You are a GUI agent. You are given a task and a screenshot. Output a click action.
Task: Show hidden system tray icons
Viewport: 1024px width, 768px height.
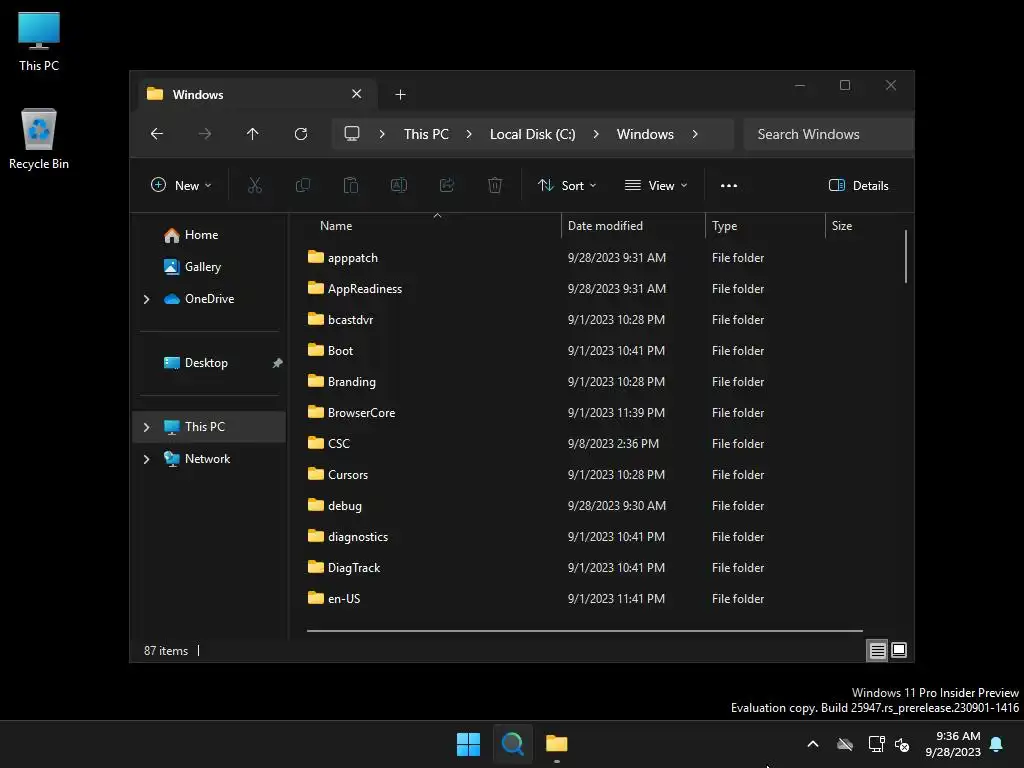[813, 744]
